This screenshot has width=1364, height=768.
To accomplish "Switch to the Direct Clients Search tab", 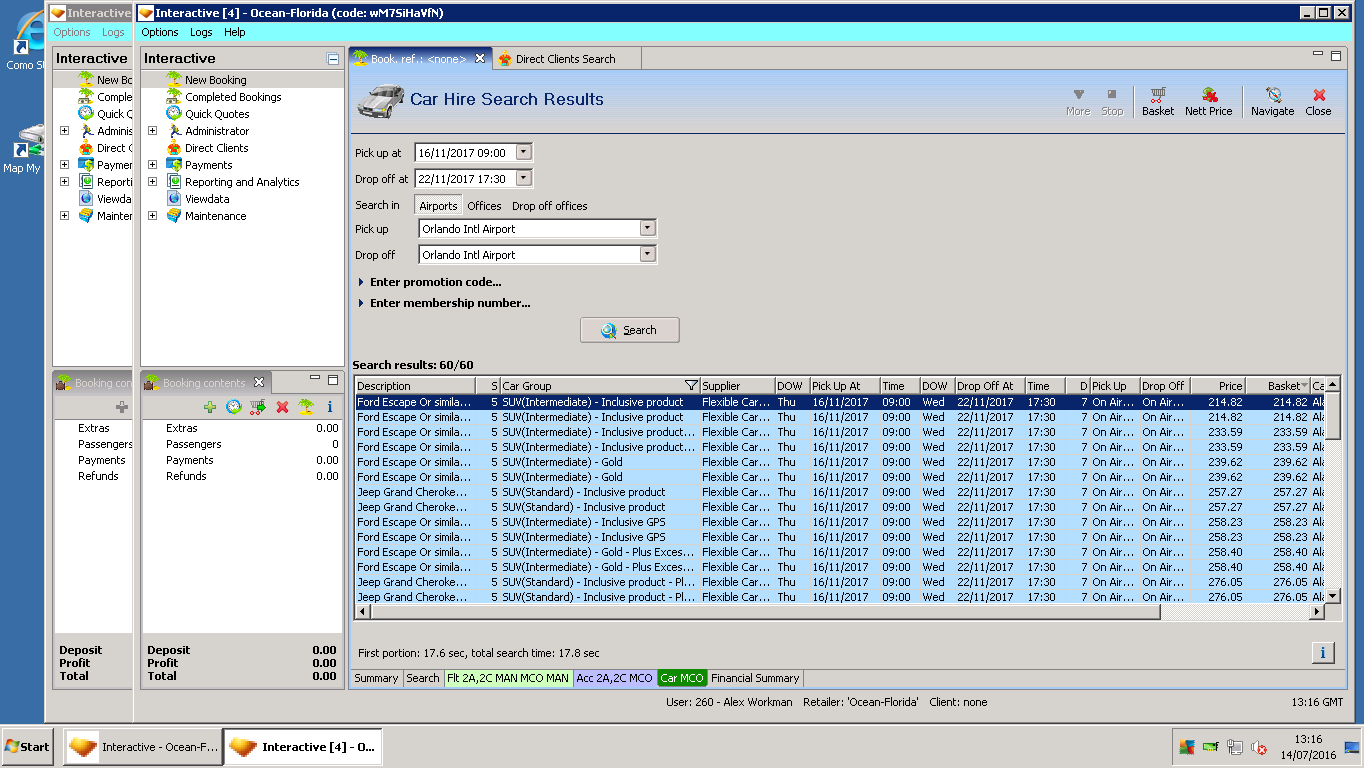I will [x=565, y=59].
